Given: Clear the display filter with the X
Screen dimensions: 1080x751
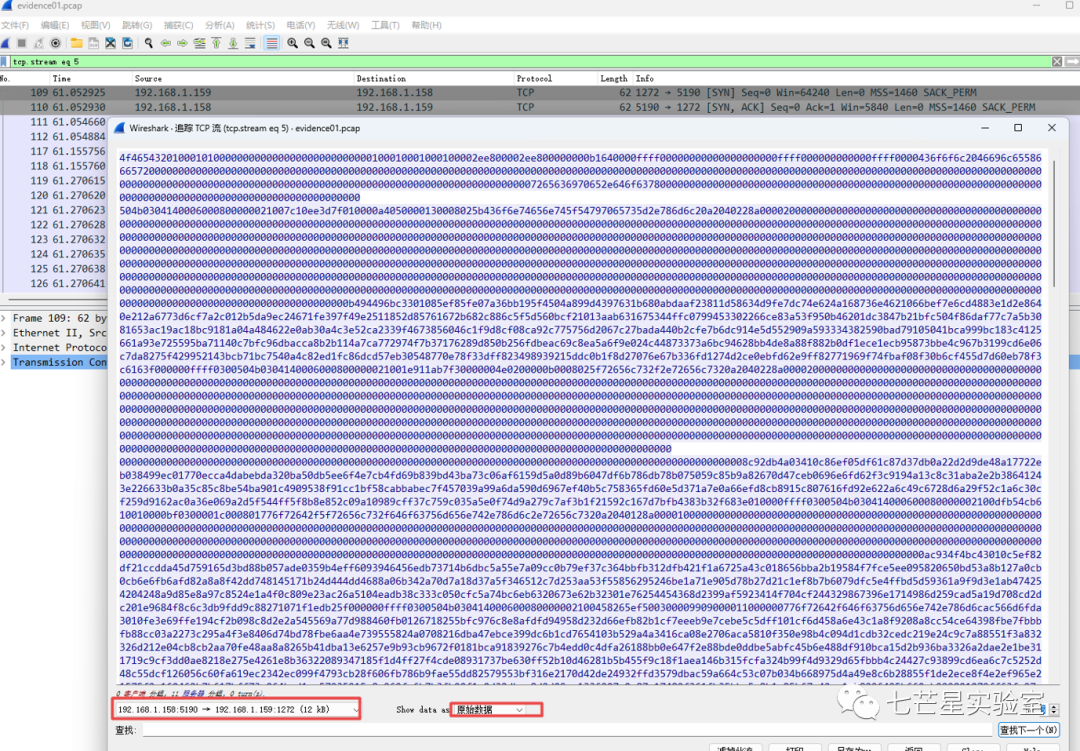Looking at the screenshot, I should click(x=1057, y=62).
